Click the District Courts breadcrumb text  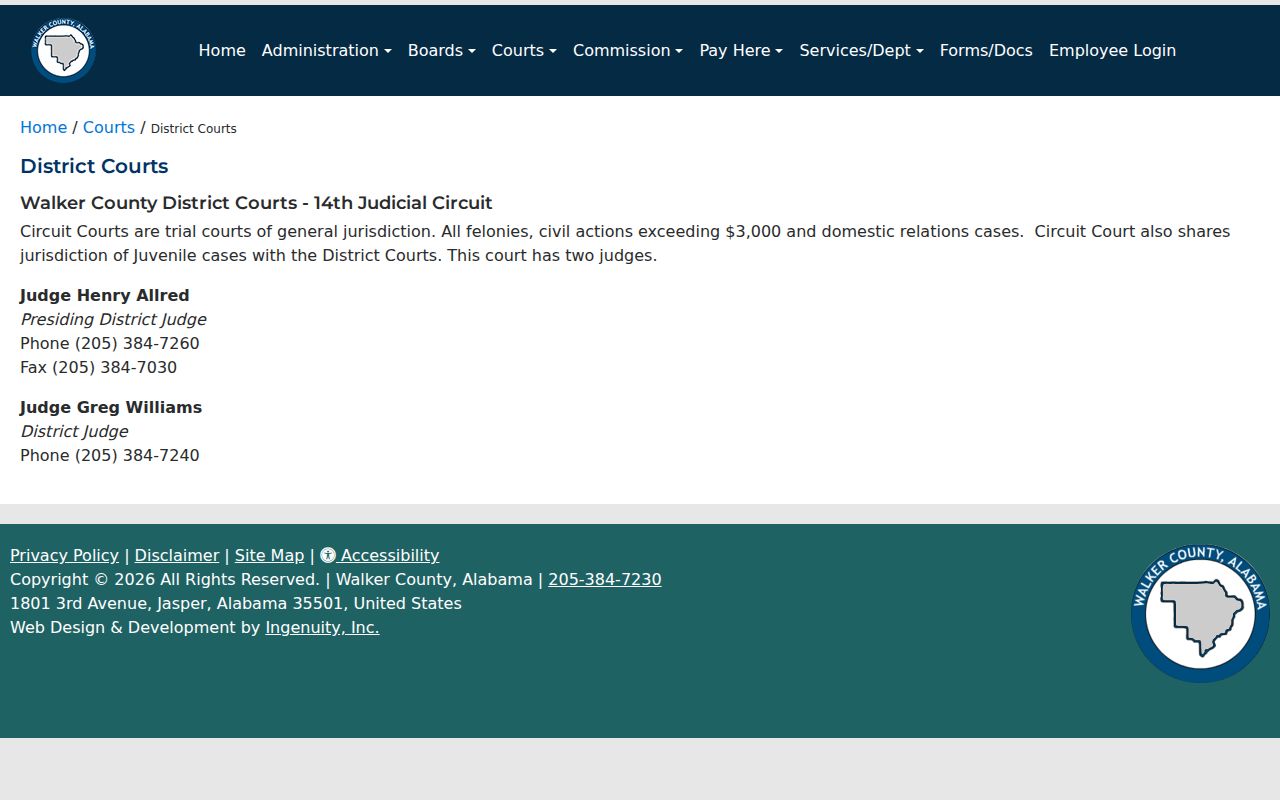pos(194,128)
